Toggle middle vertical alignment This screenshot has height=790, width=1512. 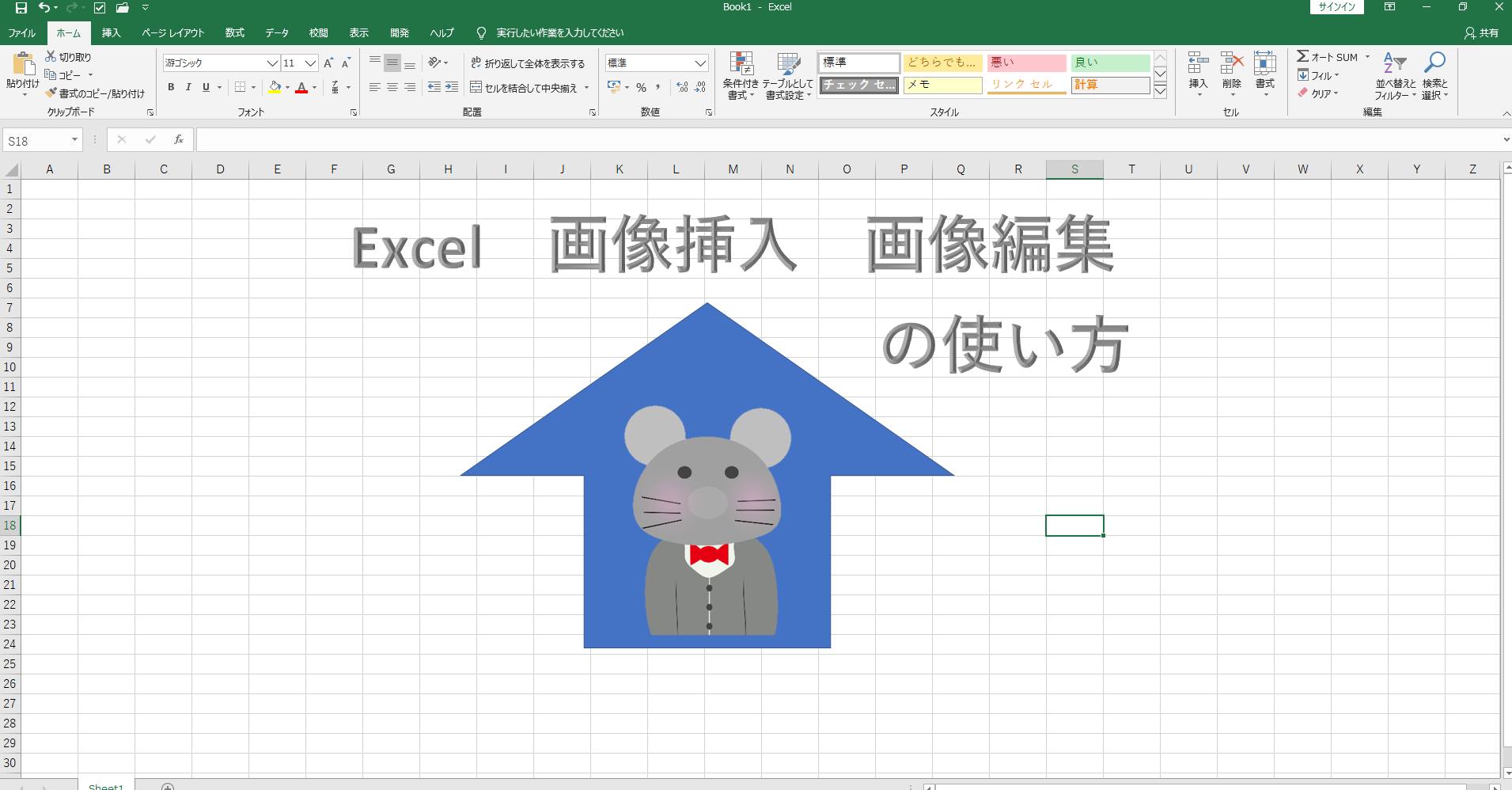392,63
